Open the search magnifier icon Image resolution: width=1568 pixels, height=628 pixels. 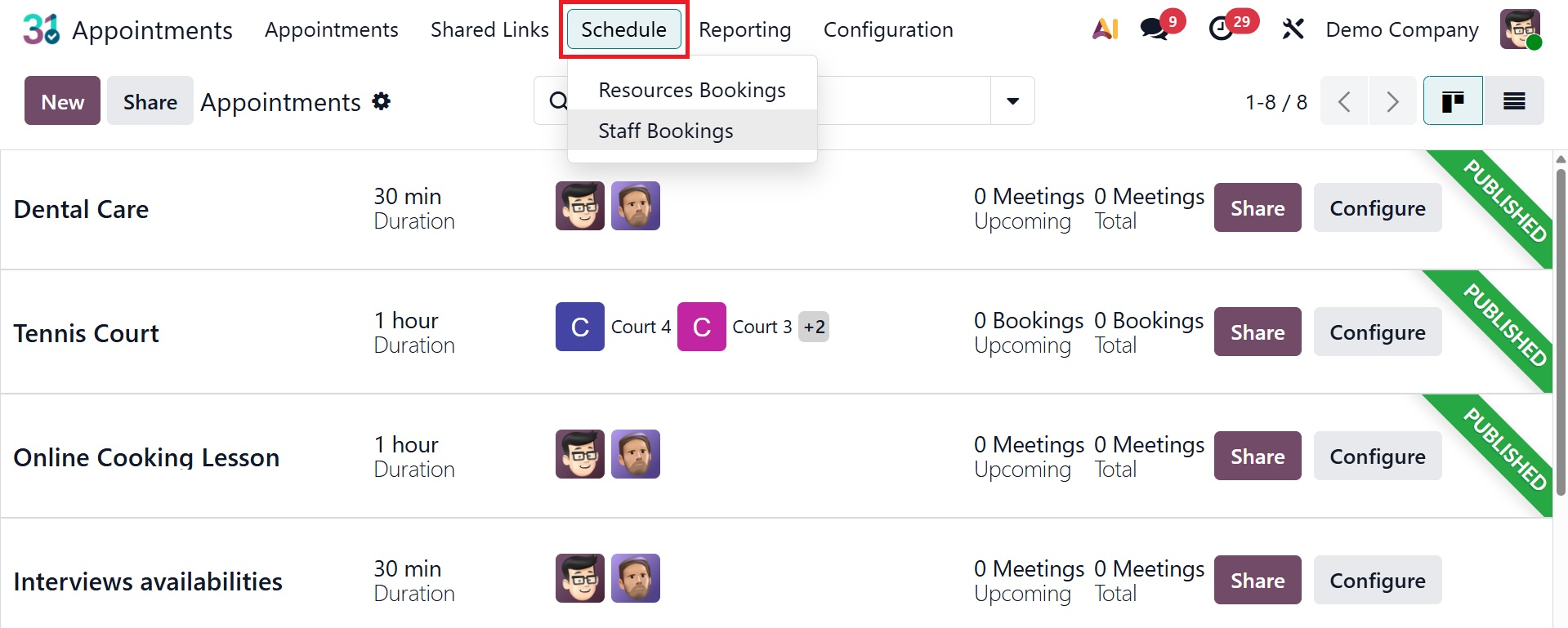pyautogui.click(x=557, y=100)
